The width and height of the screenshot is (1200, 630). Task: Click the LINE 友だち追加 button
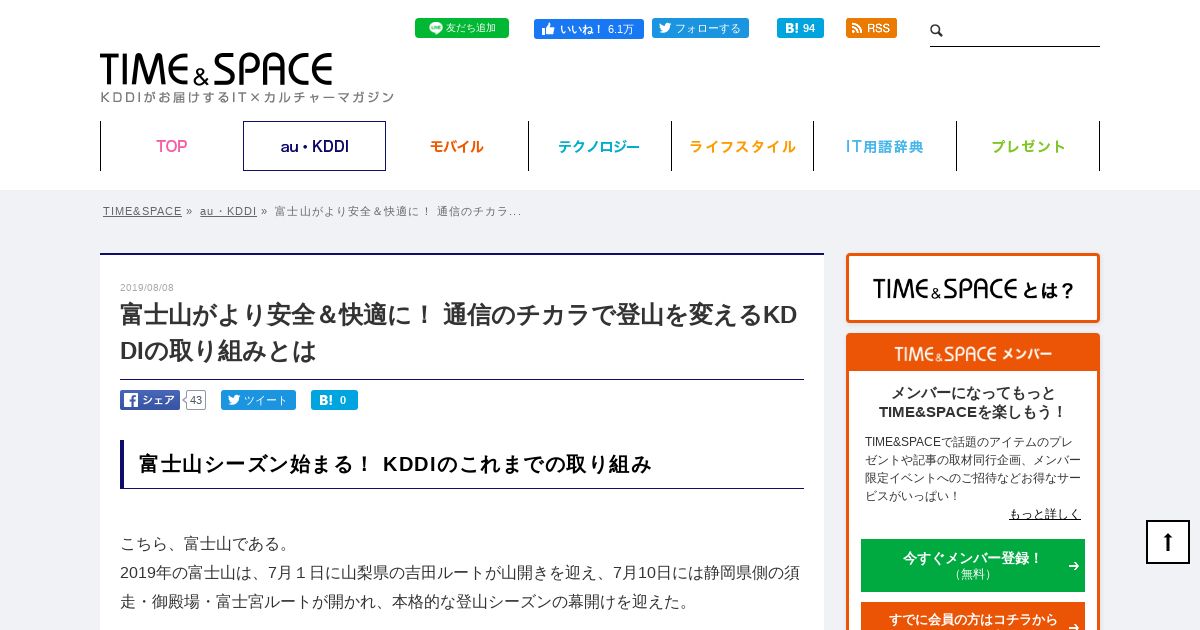pyautogui.click(x=462, y=28)
